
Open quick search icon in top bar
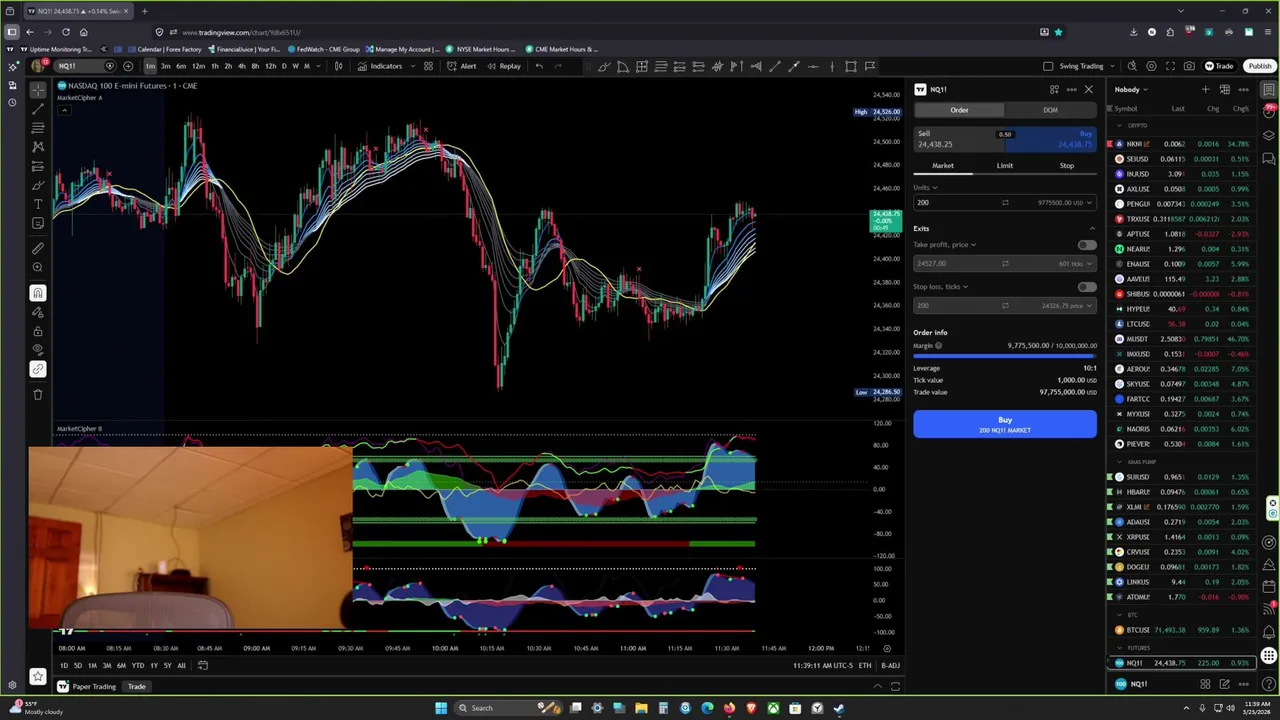pyautogui.click(x=1132, y=66)
